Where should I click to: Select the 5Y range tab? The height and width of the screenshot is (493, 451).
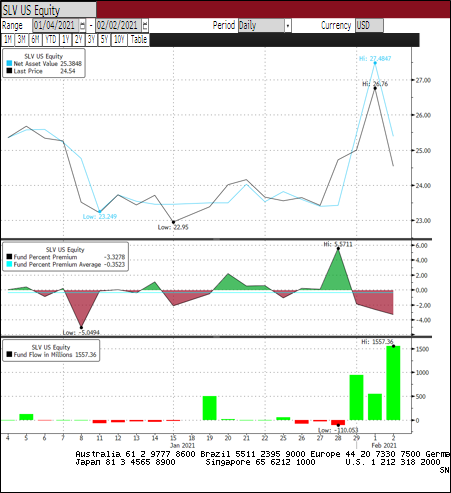pos(105,40)
